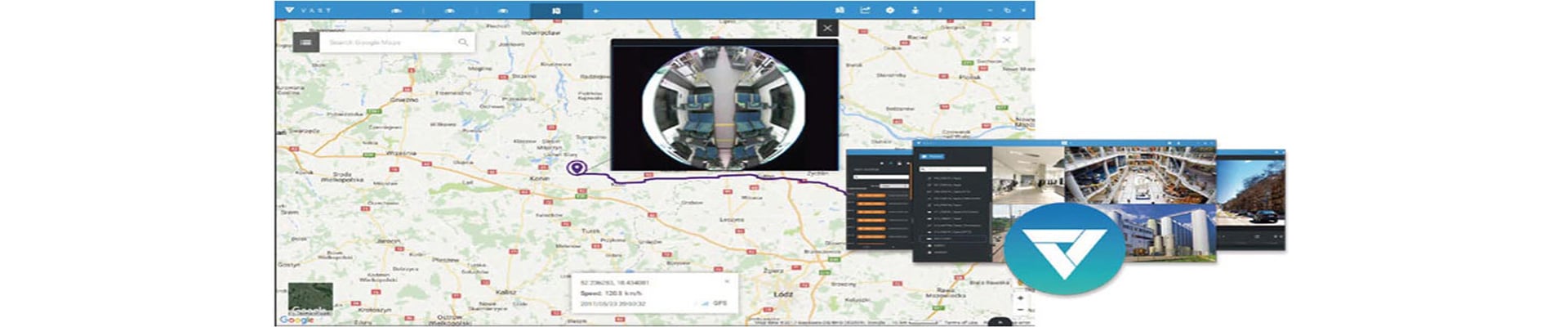The height and width of the screenshot is (327, 1568).
Task: Select the tree-lined street camera view
Action: [1250, 193]
